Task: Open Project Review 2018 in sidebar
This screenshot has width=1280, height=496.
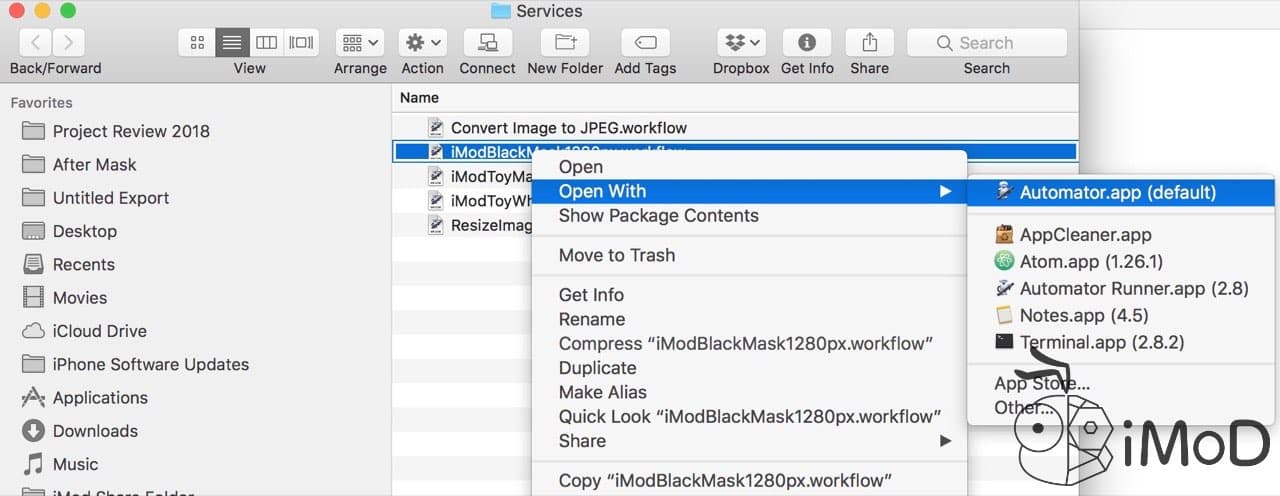Action: coord(131,131)
